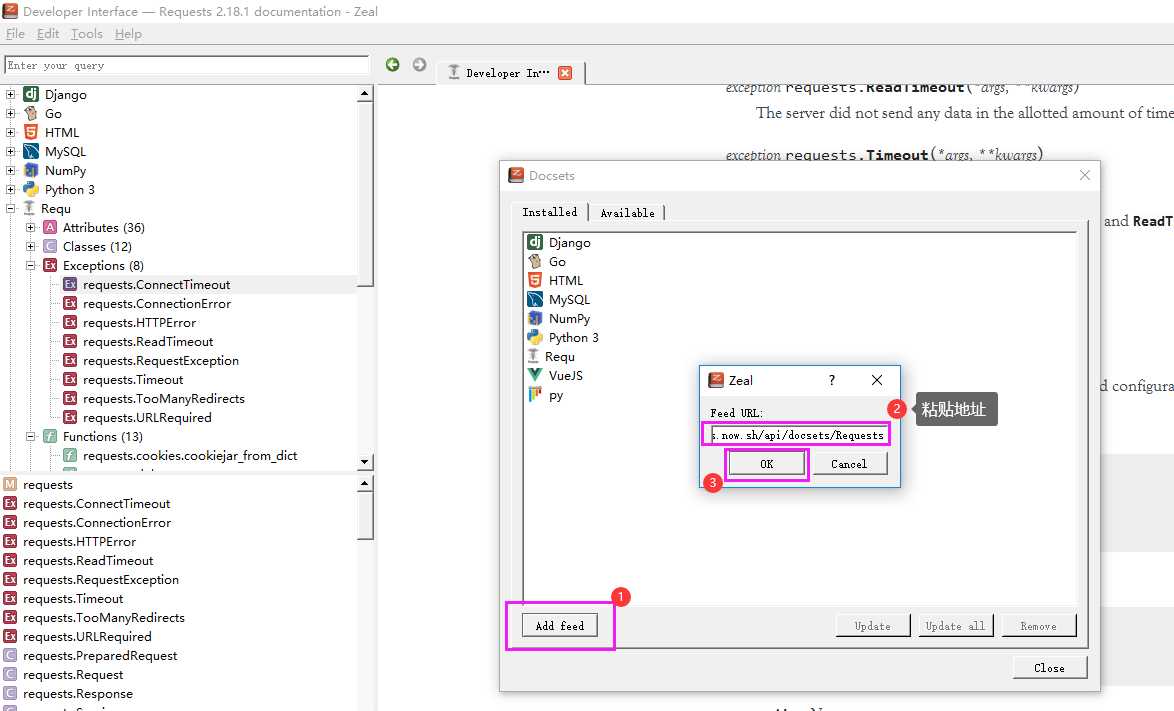This screenshot has height=711, width=1174.
Task: Click the results list scroll-up arrow
Action: pyautogui.click(x=365, y=483)
